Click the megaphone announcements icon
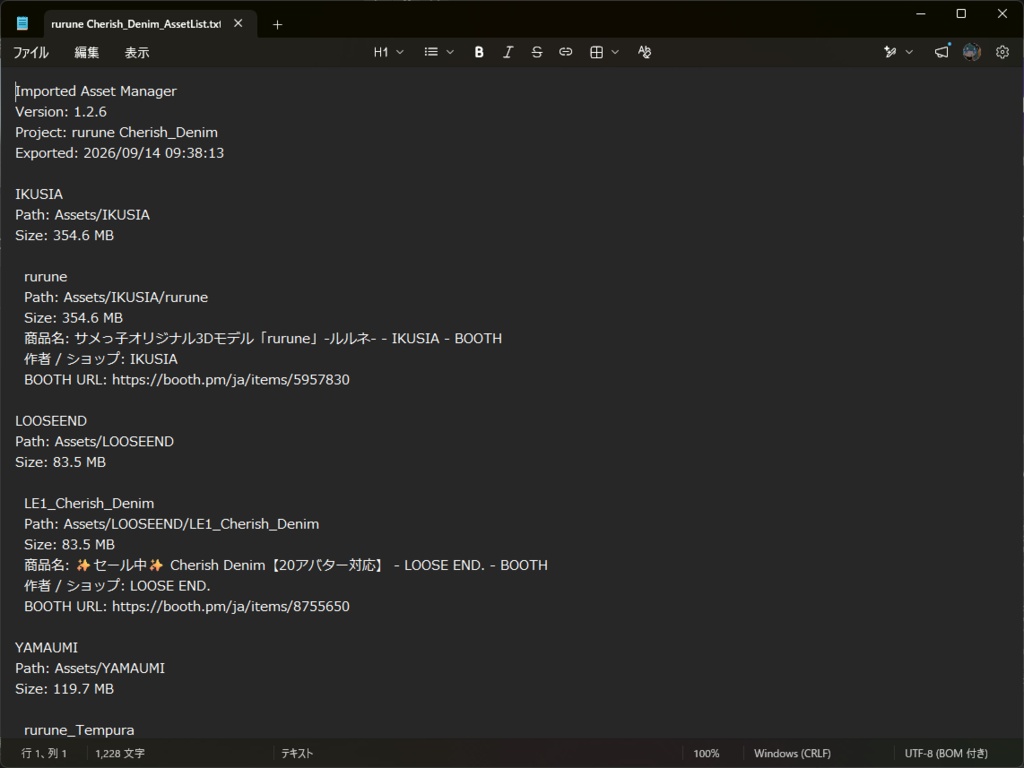 [x=942, y=52]
